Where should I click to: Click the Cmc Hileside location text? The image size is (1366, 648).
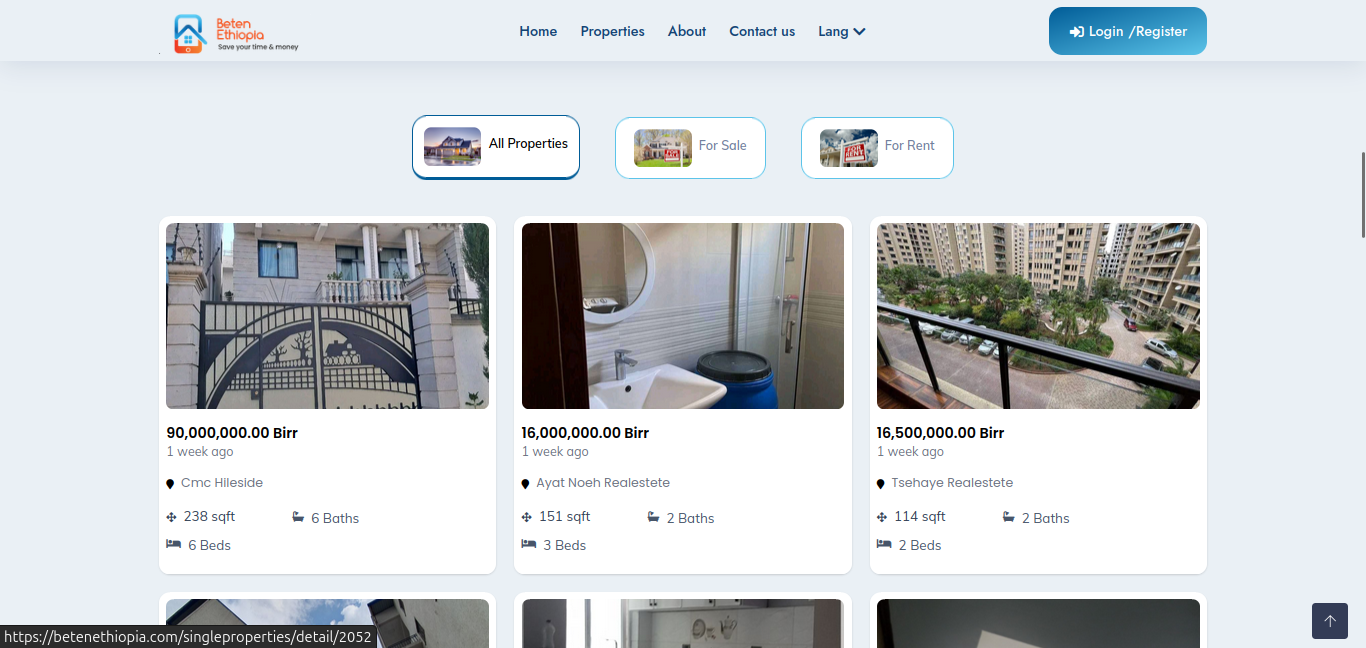222,483
